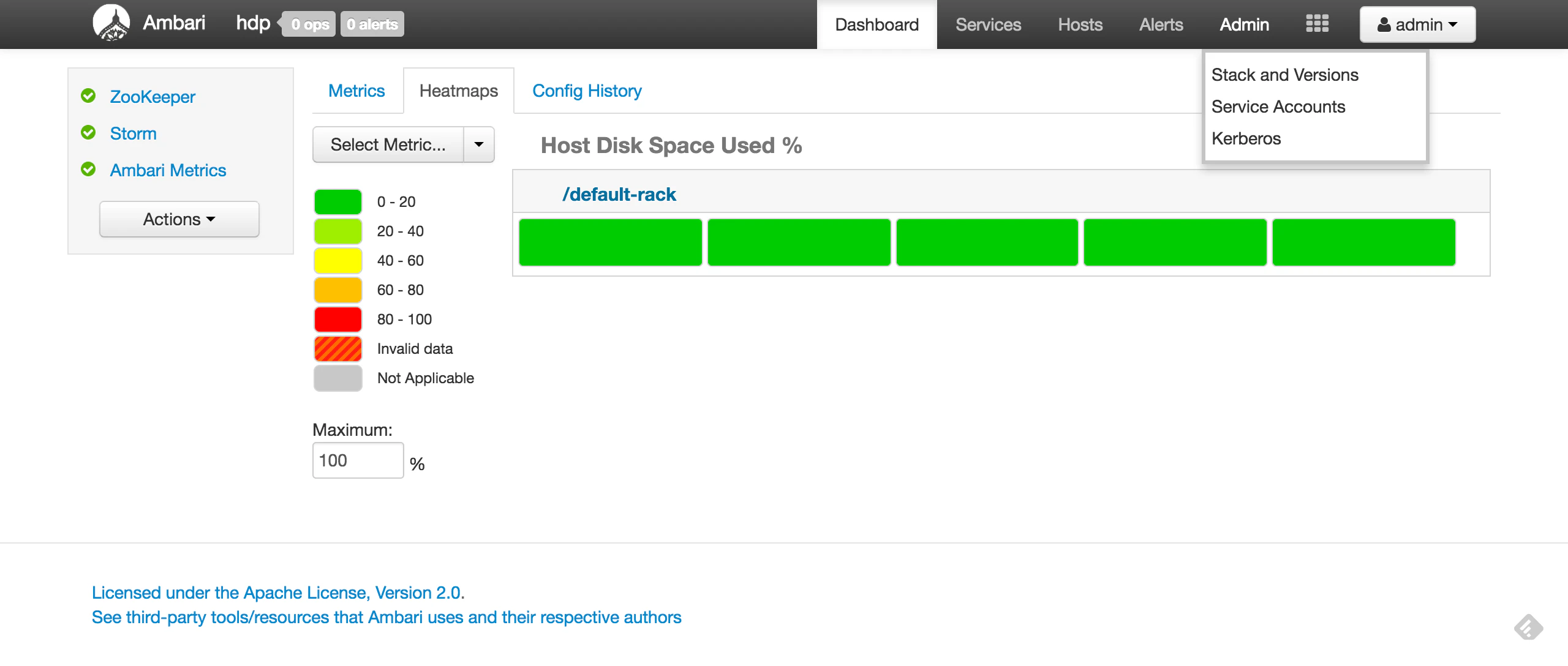Select the Heatmaps tab
Image resolution: width=1568 pixels, height=666 pixels.
[x=459, y=91]
